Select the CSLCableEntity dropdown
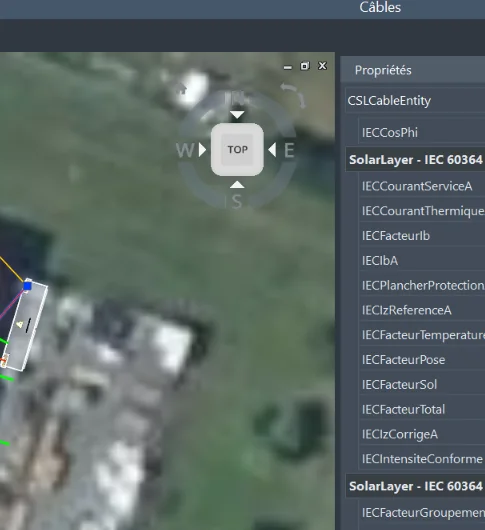 tap(415, 100)
